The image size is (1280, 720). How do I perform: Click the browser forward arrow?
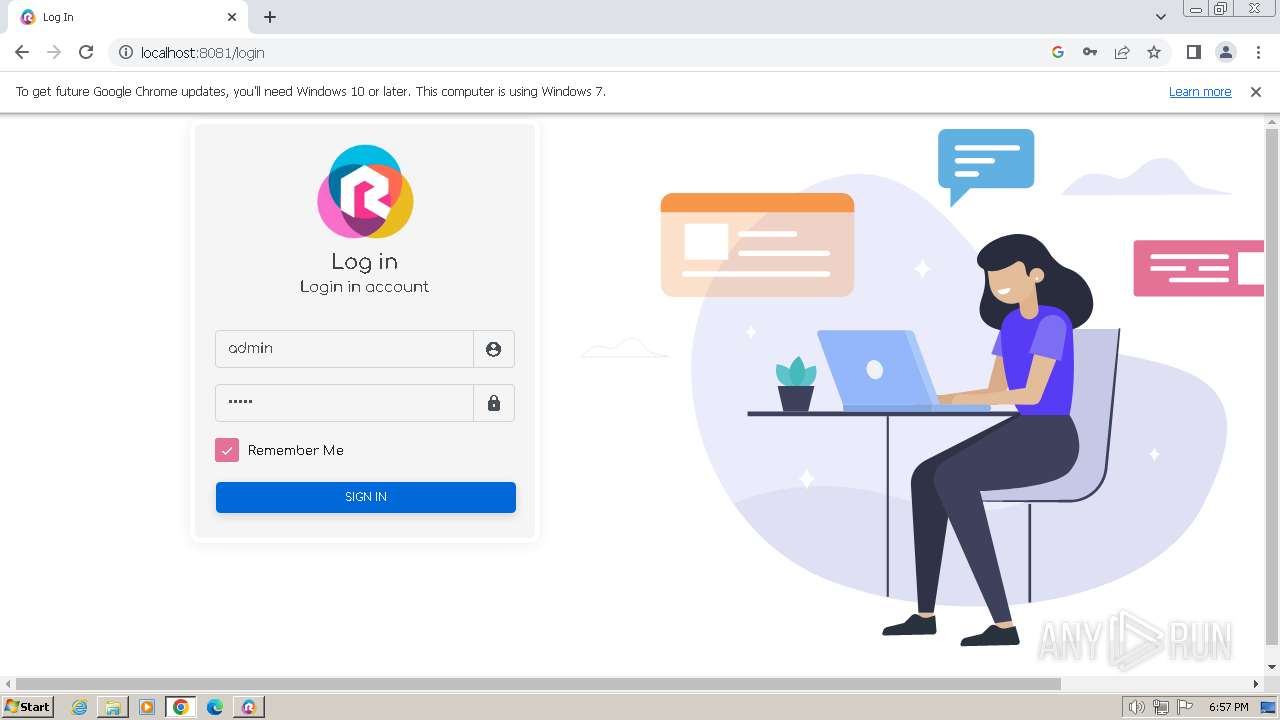click(54, 52)
